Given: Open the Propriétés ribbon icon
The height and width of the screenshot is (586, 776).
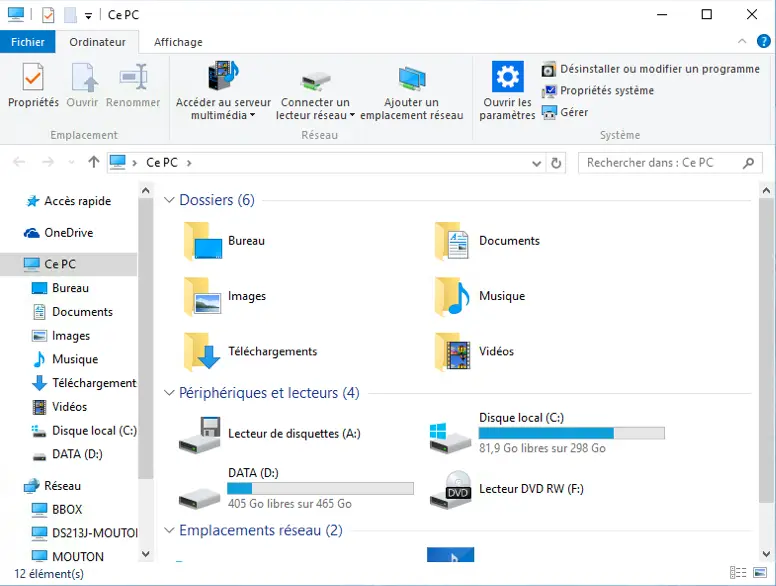Looking at the screenshot, I should (33, 77).
